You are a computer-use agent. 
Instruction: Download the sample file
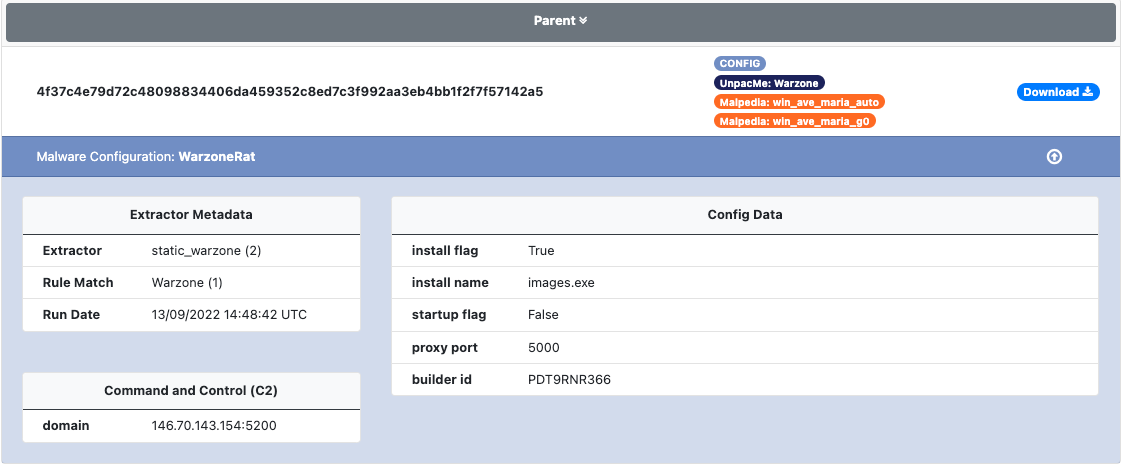(1058, 92)
